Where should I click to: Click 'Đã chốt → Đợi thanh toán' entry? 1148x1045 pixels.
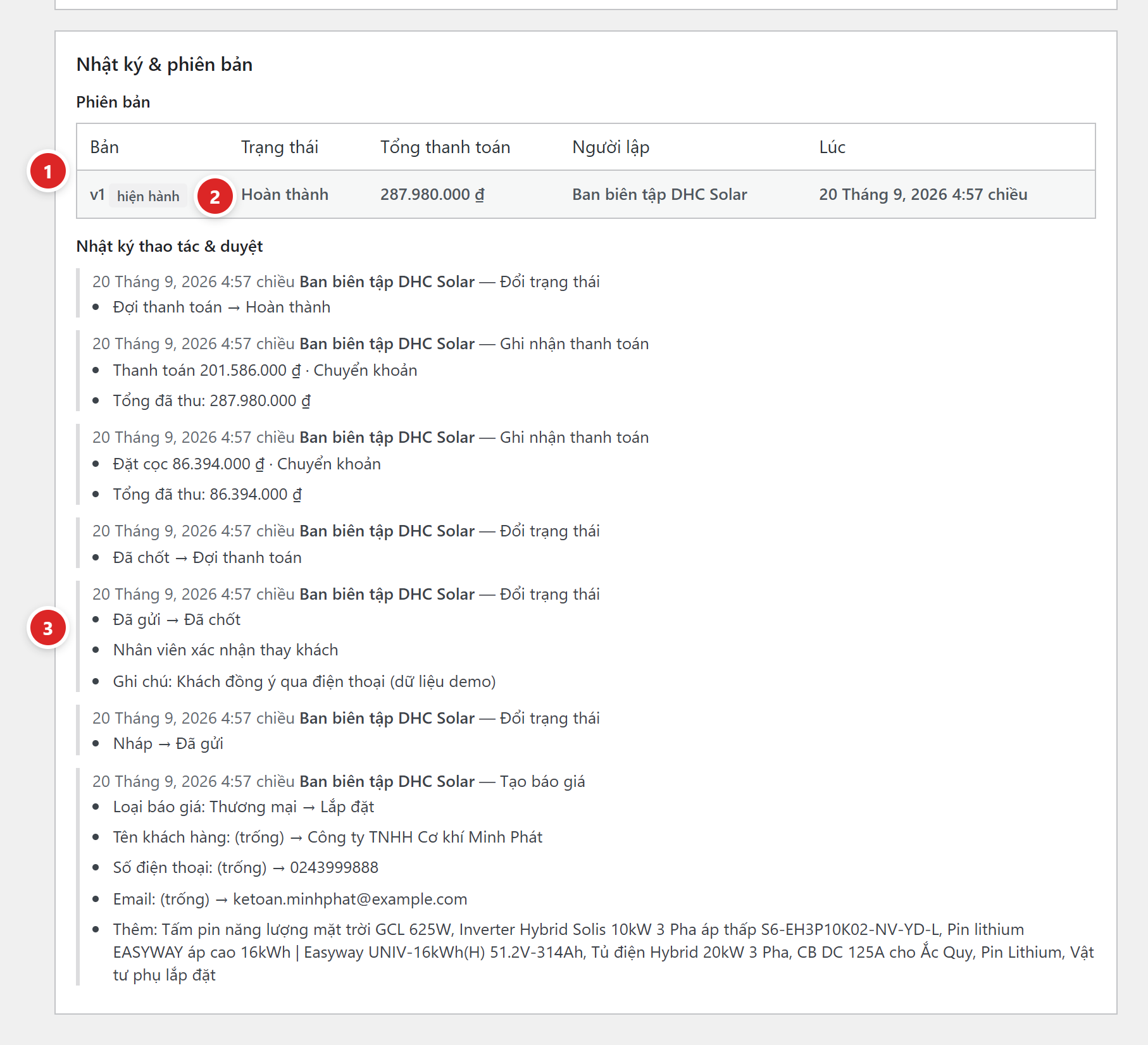207,557
